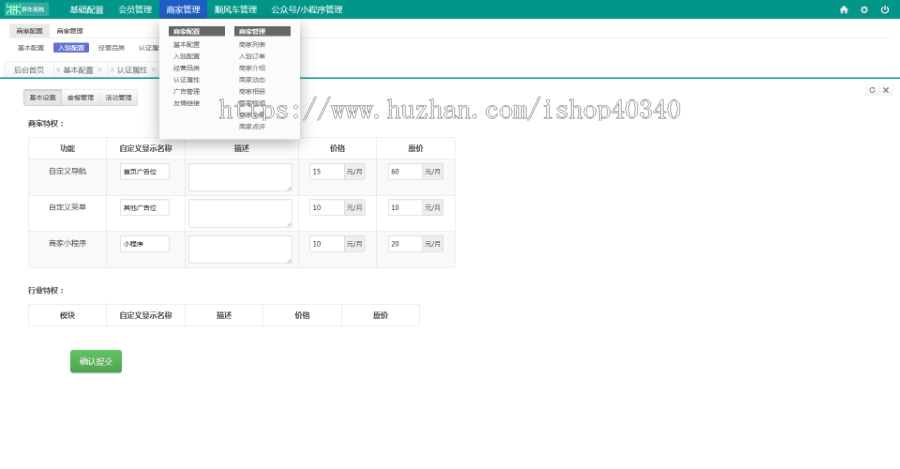
Task: Open settings via the gear icon
Action: [864, 9]
